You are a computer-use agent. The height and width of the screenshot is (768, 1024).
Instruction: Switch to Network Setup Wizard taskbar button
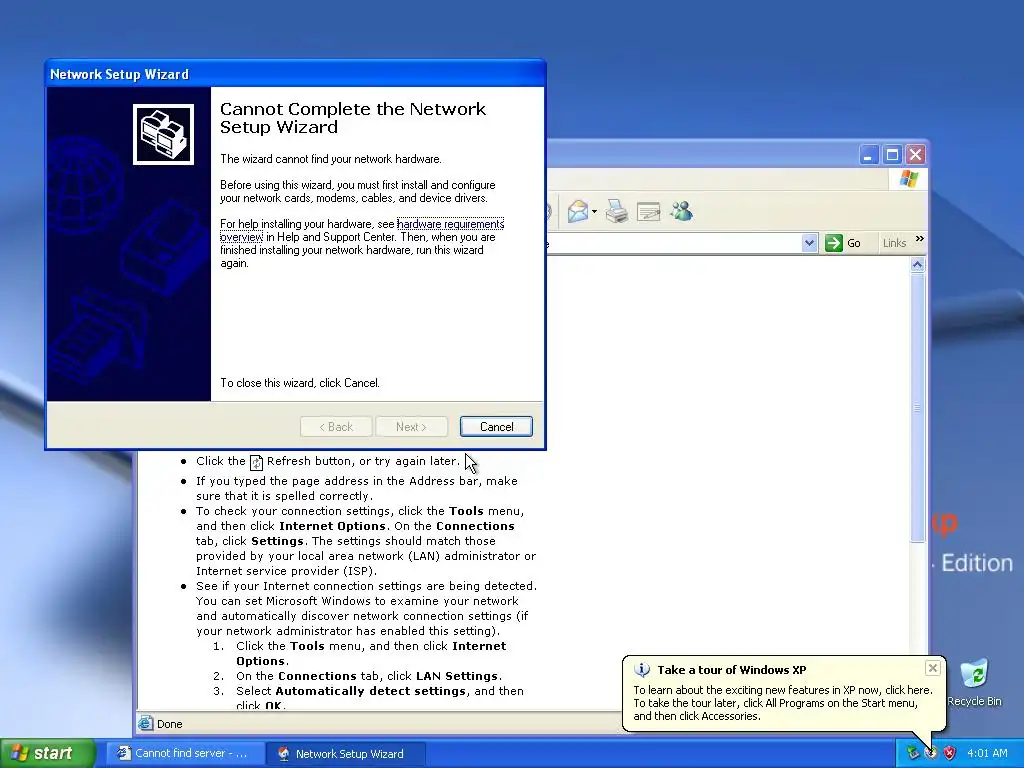pyautogui.click(x=346, y=753)
